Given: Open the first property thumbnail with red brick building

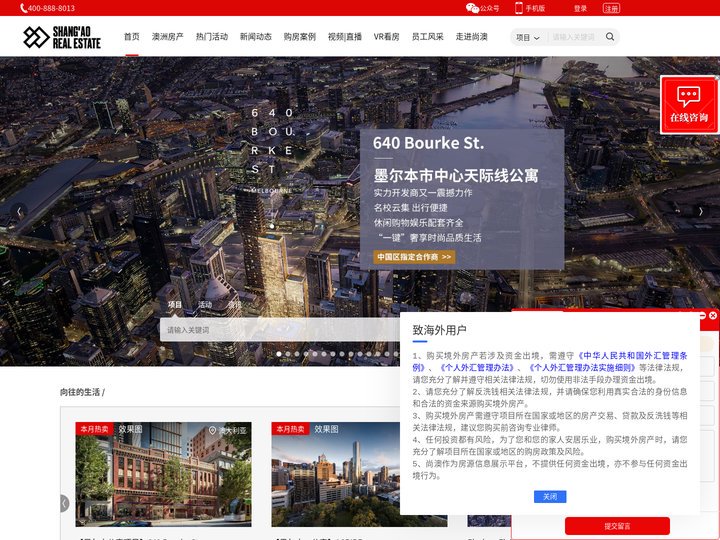Looking at the screenshot, I should click(163, 474).
